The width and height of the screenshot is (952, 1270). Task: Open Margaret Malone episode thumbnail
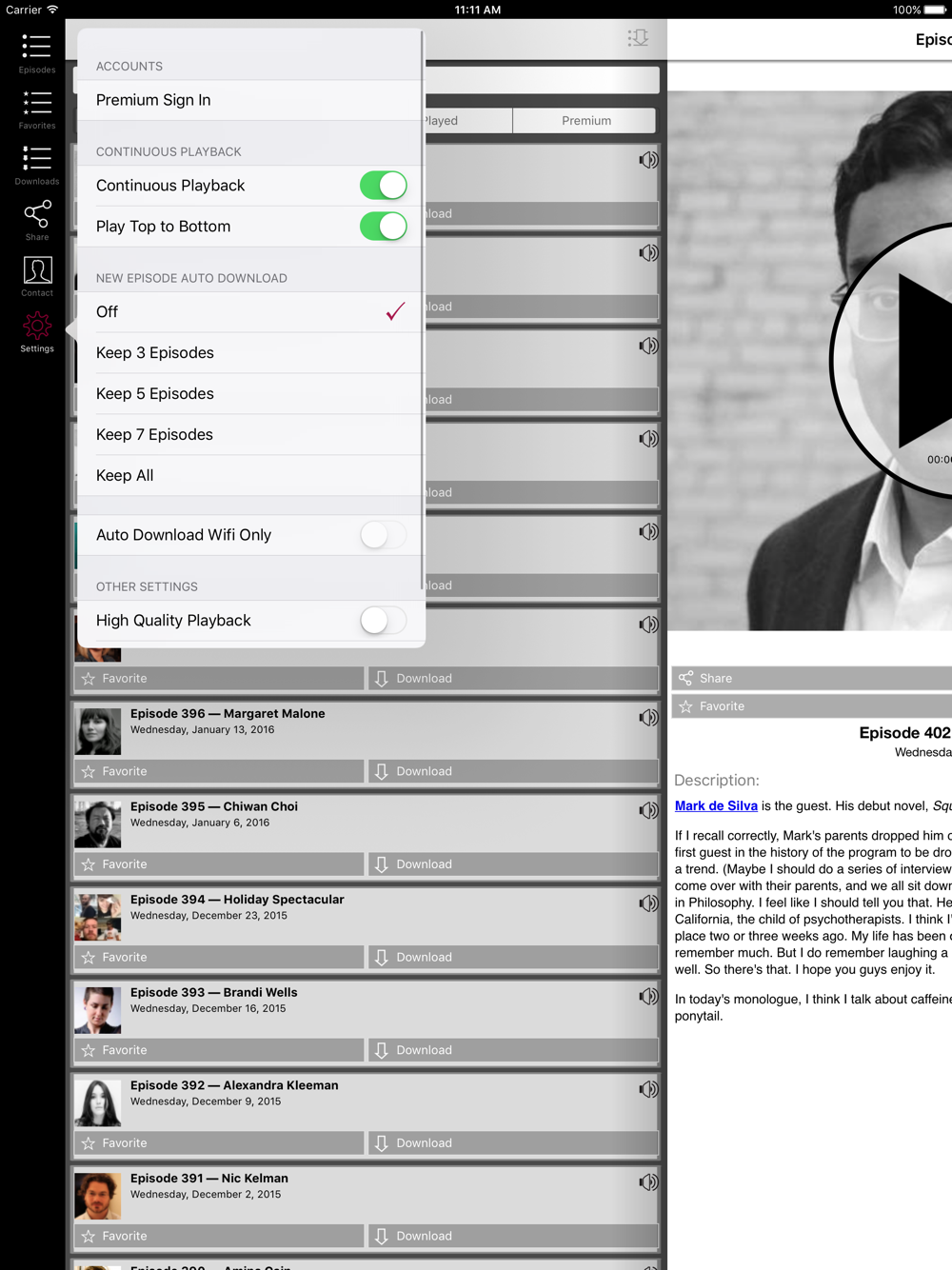pyautogui.click(x=98, y=731)
